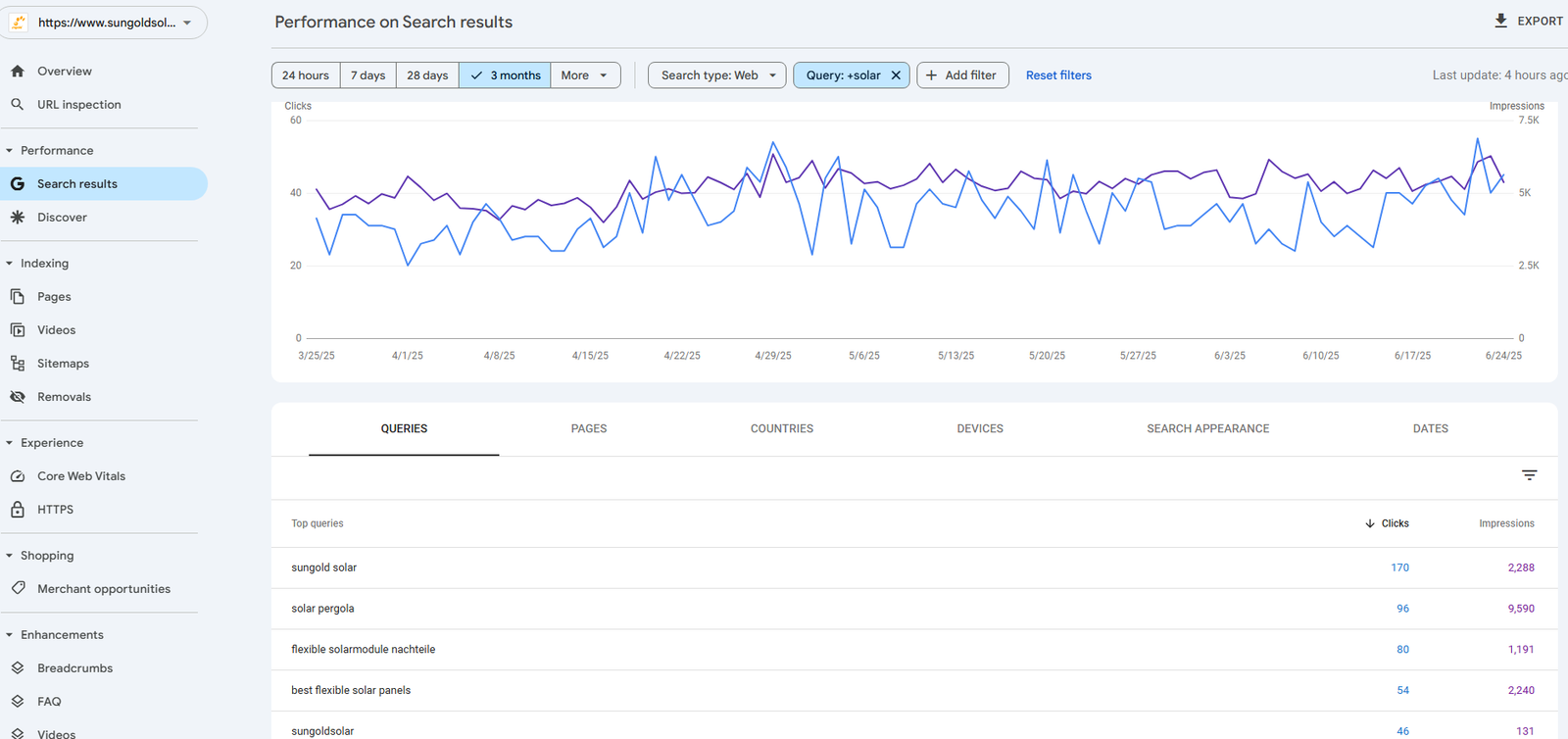Open the solar pergola query row
The height and width of the screenshot is (739, 1568).
click(913, 609)
